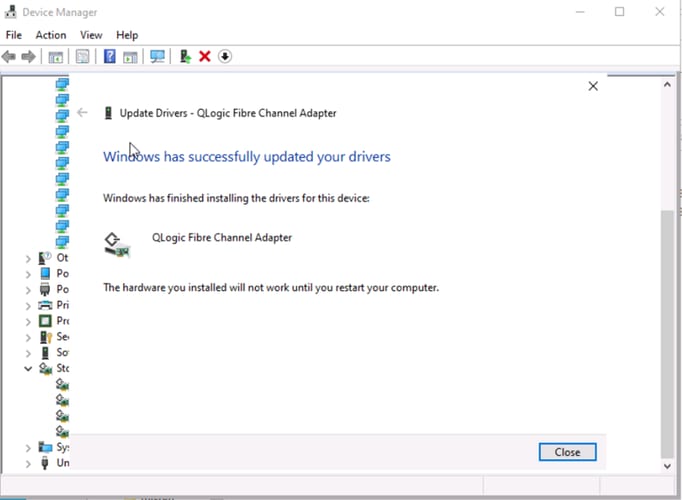Expand the 'Ot' tree node chevron
Screen dimensions: 682x500
click(x=28, y=259)
